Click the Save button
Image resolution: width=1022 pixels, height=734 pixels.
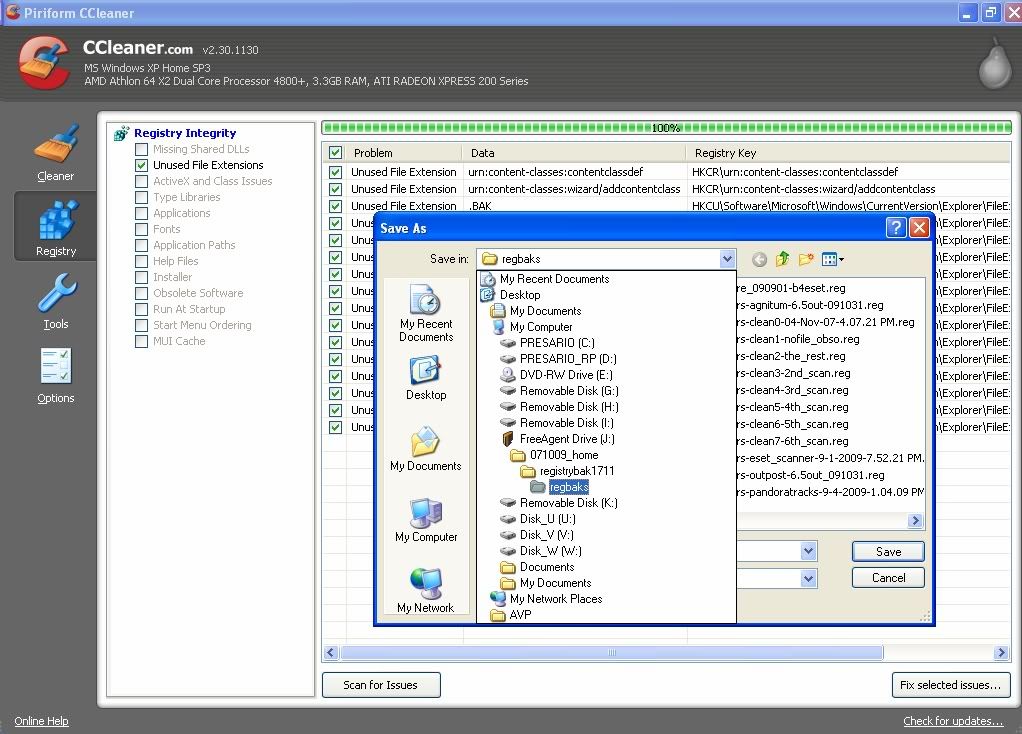tap(888, 551)
